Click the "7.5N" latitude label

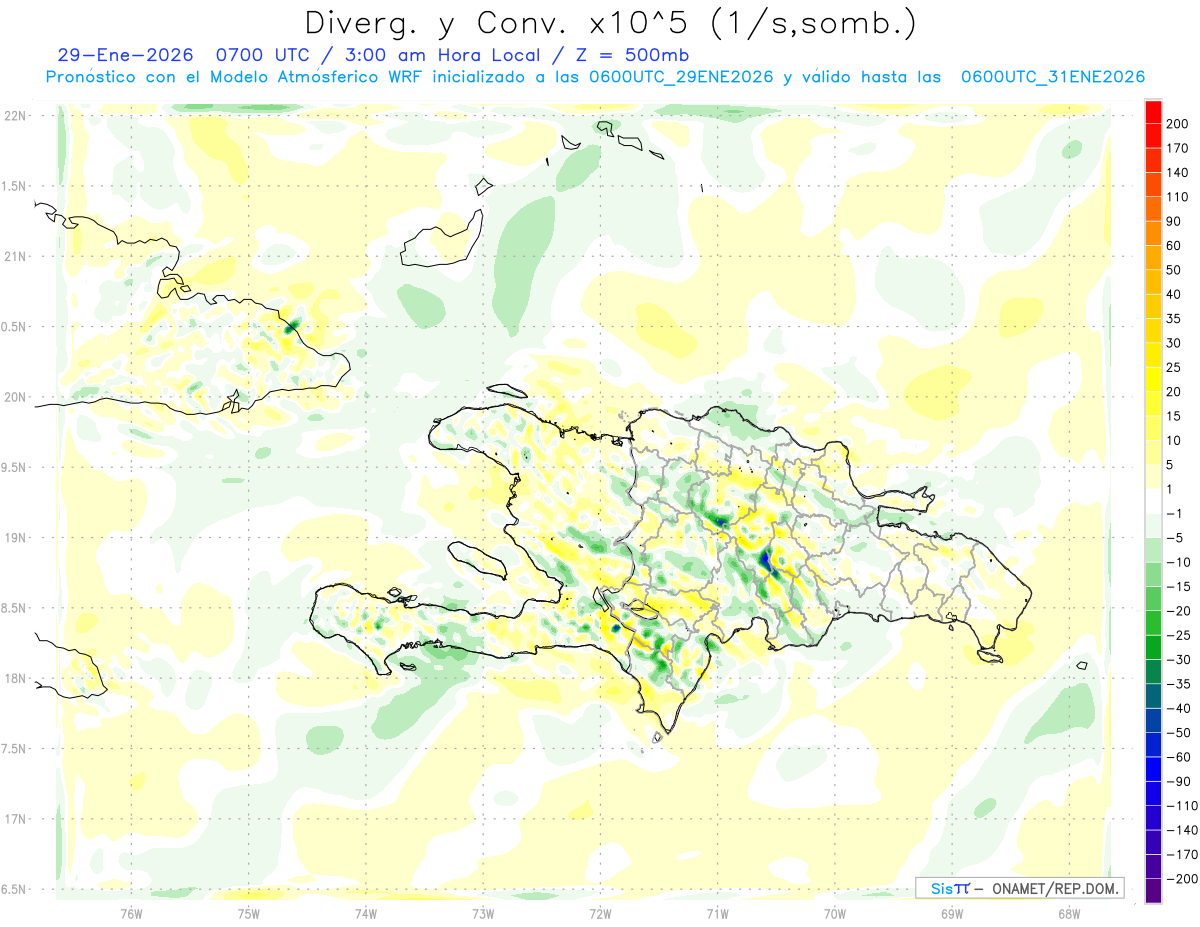pos(14,749)
